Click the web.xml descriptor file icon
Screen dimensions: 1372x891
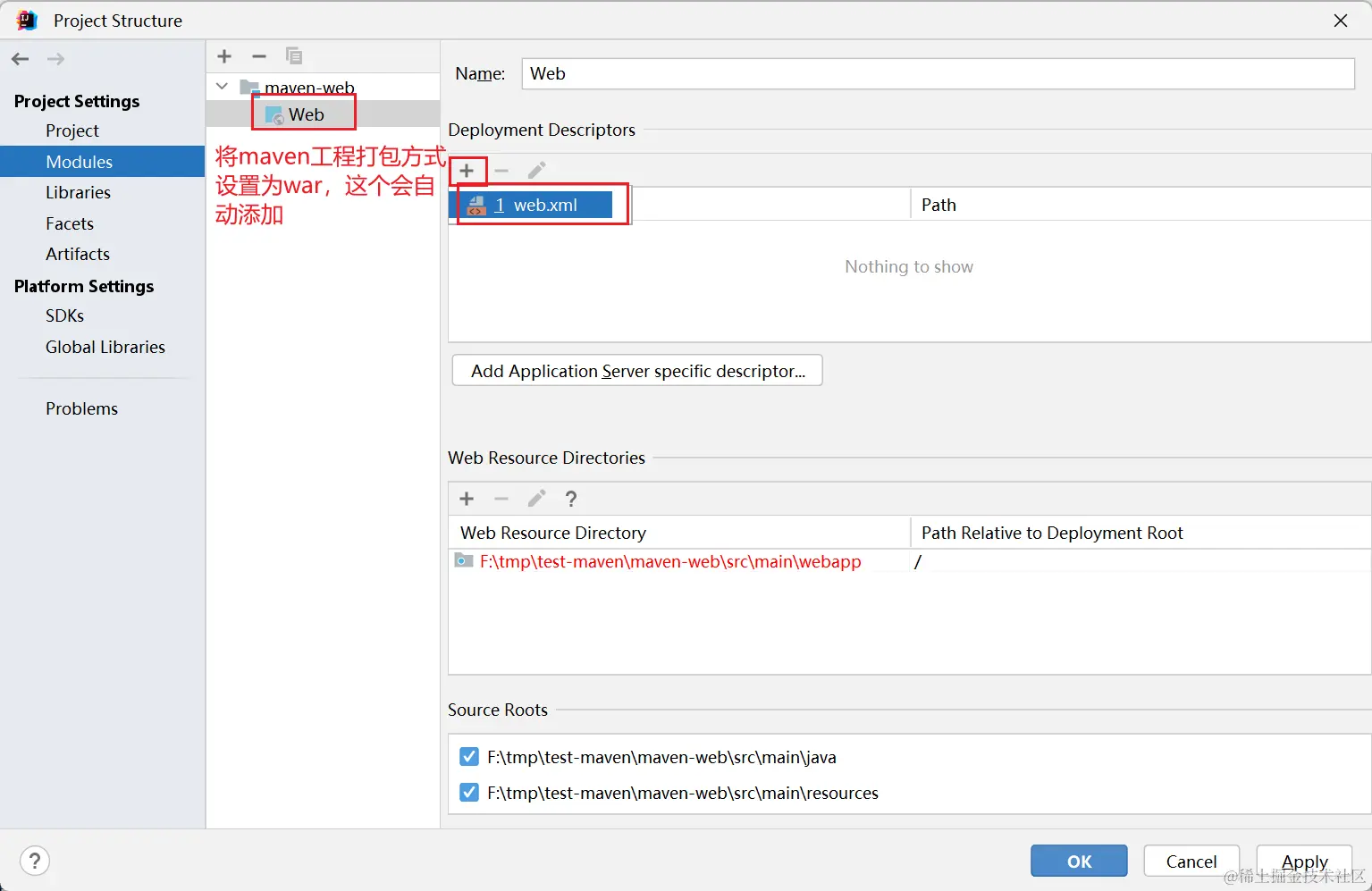[x=476, y=206]
